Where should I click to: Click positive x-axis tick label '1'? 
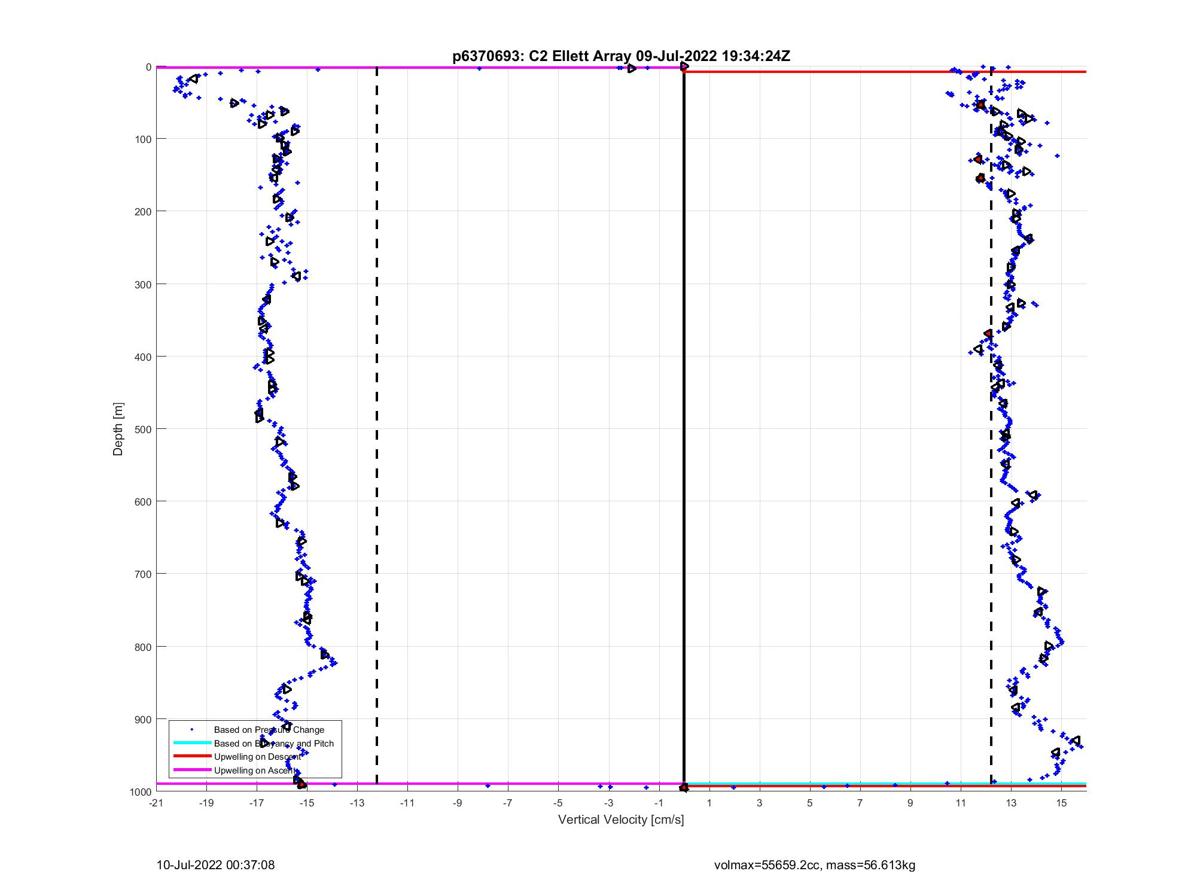click(709, 803)
